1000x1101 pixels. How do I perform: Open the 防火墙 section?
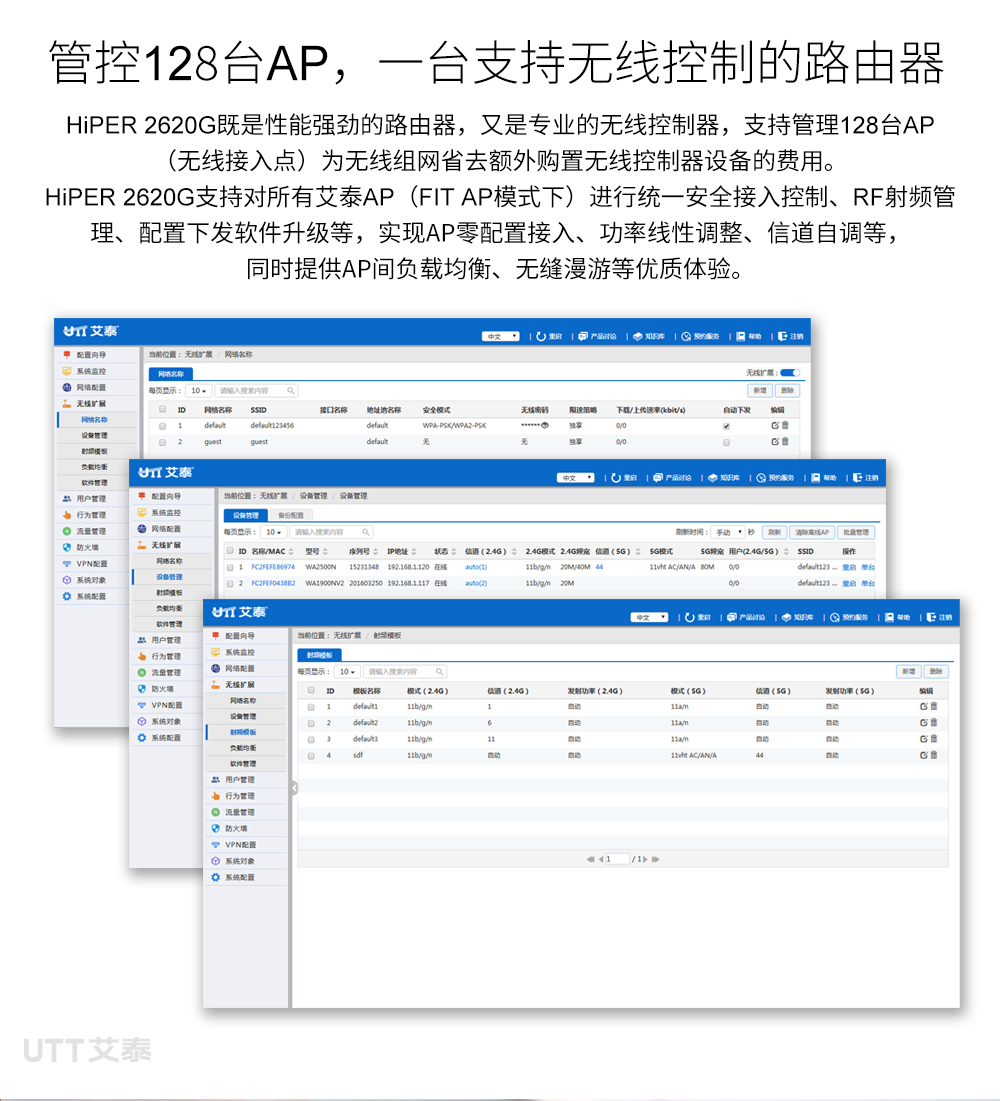click(237, 828)
